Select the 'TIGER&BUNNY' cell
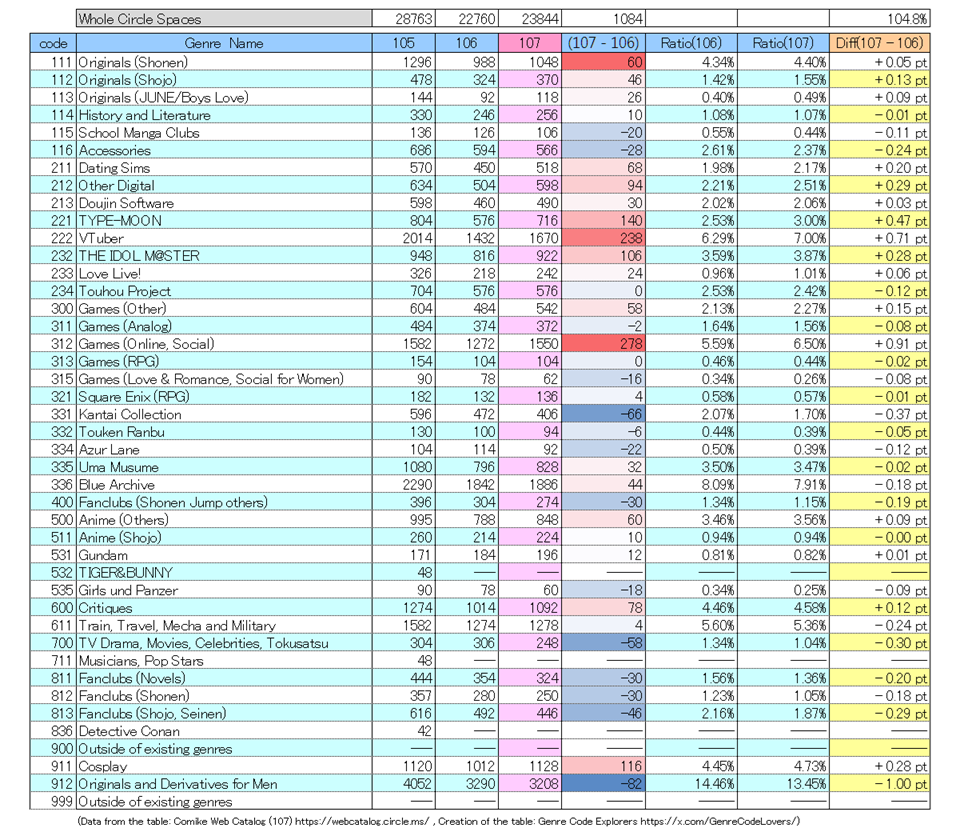Image resolution: width=980 pixels, height=828 pixels. [x=224, y=572]
